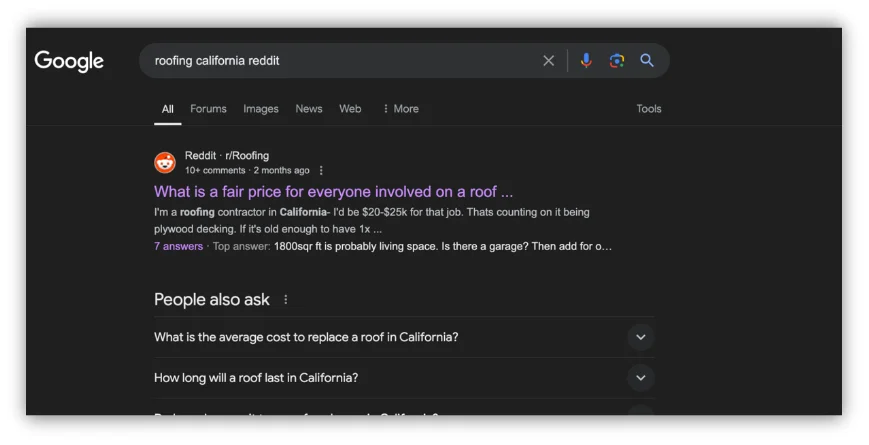The width and height of the screenshot is (869, 445).
Task: Click the question about average roof replacement cost
Action: [306, 337]
